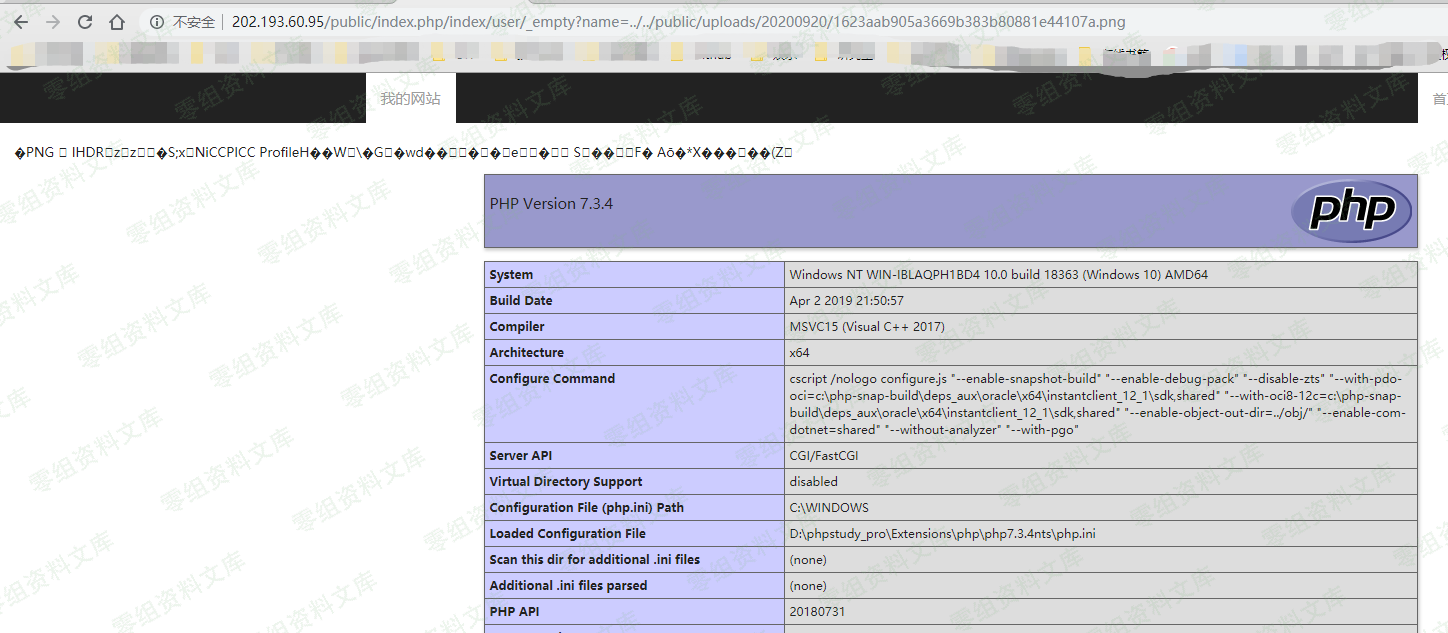Click the MSVC15 compiler value
Screen dimensions: 1448x633
coord(866,327)
